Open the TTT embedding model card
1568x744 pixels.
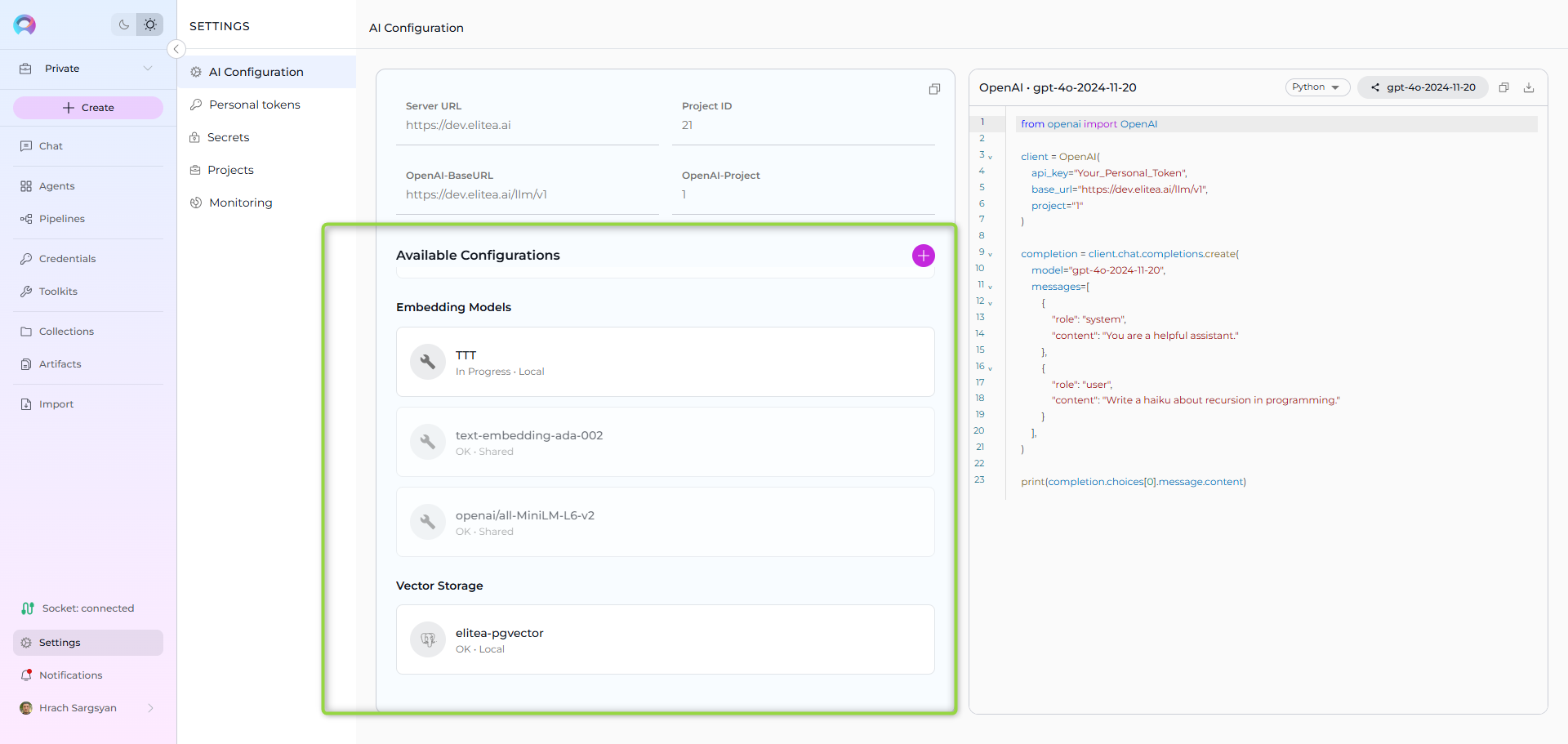click(666, 362)
